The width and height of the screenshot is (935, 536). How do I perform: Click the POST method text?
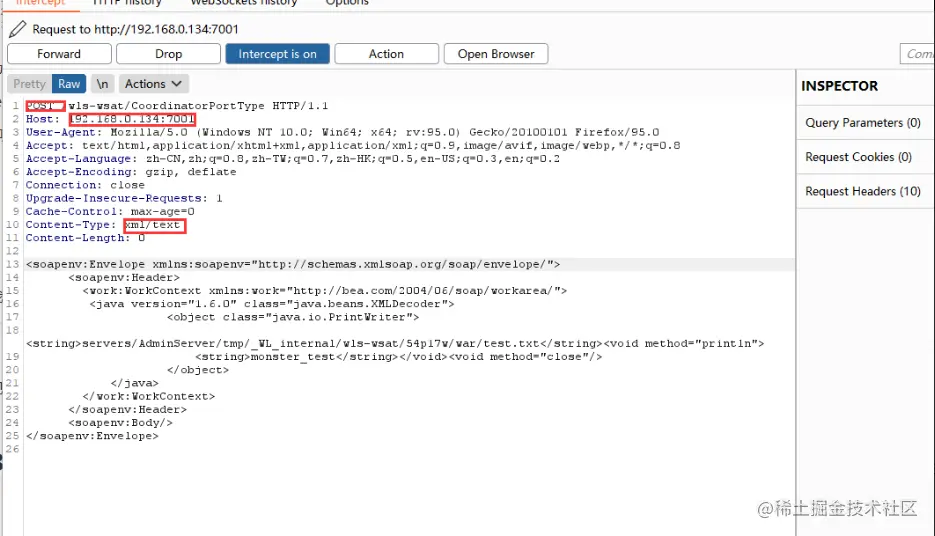pyautogui.click(x=42, y=106)
